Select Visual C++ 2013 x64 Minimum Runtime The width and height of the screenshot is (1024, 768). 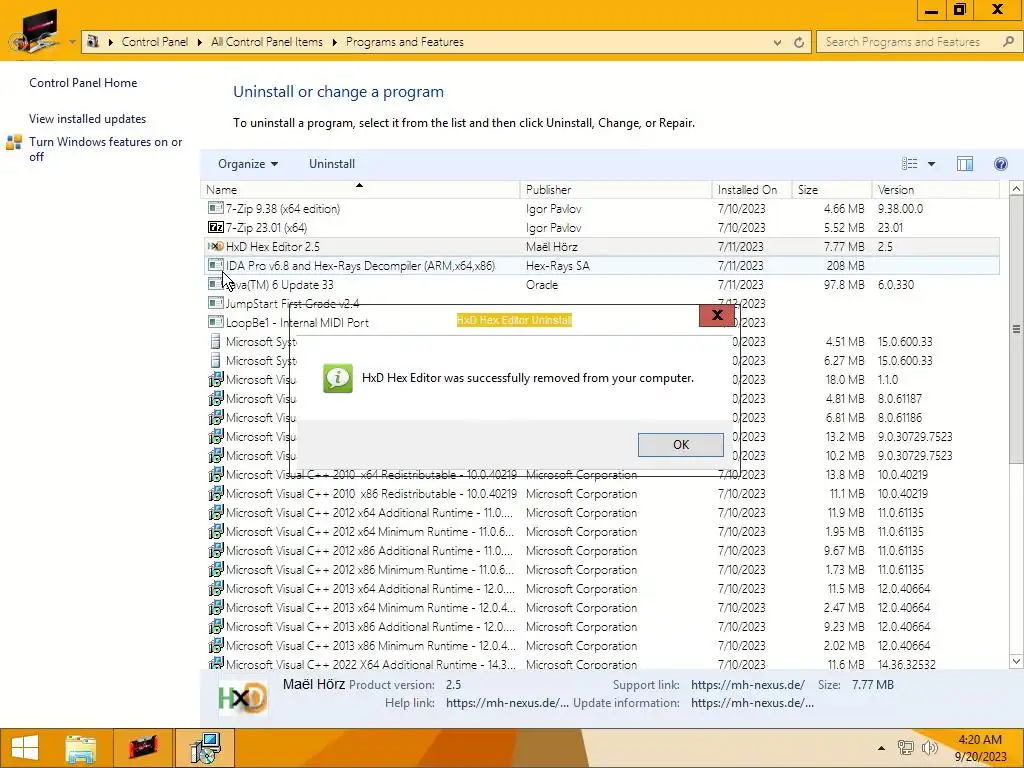[x=600, y=607]
